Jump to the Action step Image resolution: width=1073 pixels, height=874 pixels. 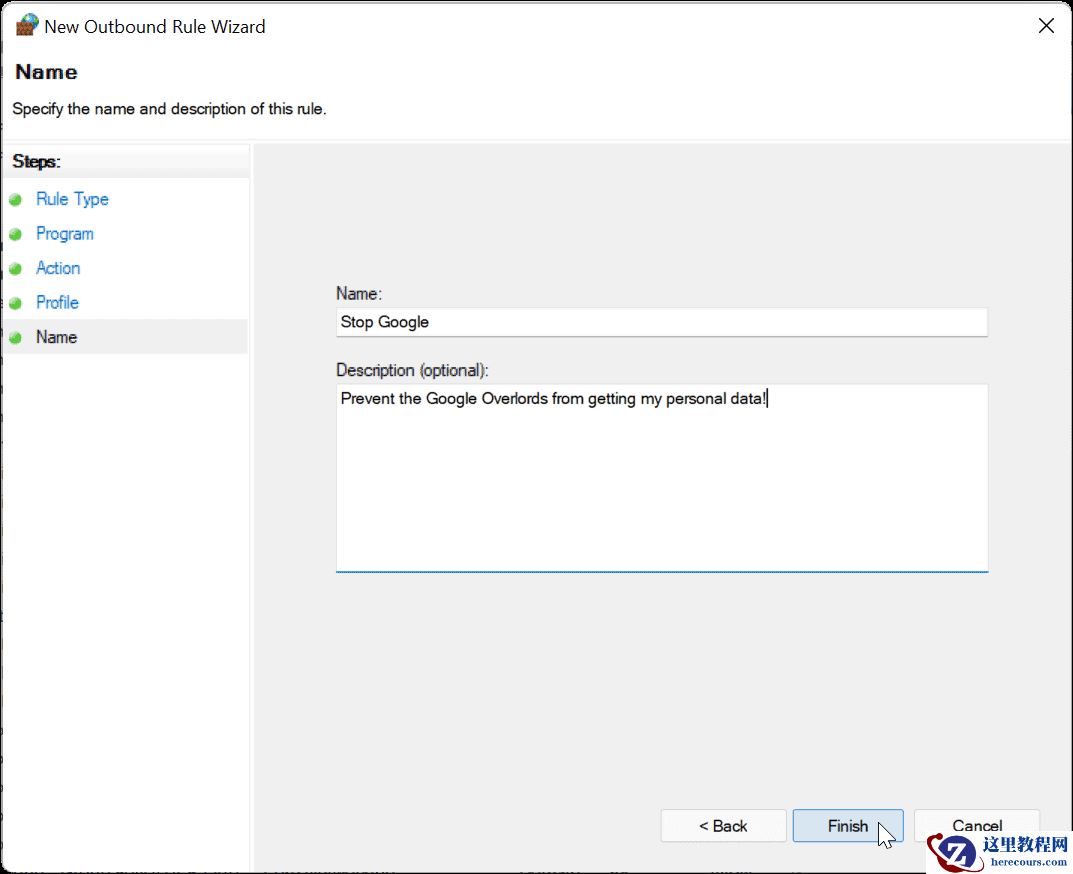[58, 268]
